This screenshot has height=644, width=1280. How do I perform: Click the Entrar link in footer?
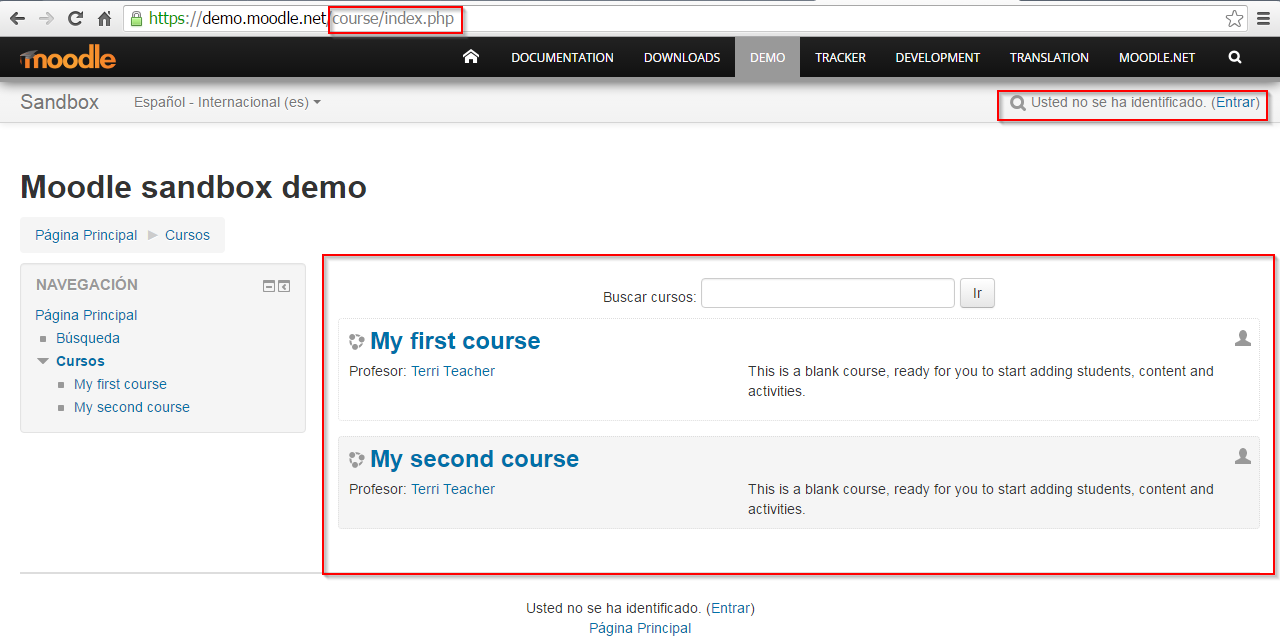[731, 608]
